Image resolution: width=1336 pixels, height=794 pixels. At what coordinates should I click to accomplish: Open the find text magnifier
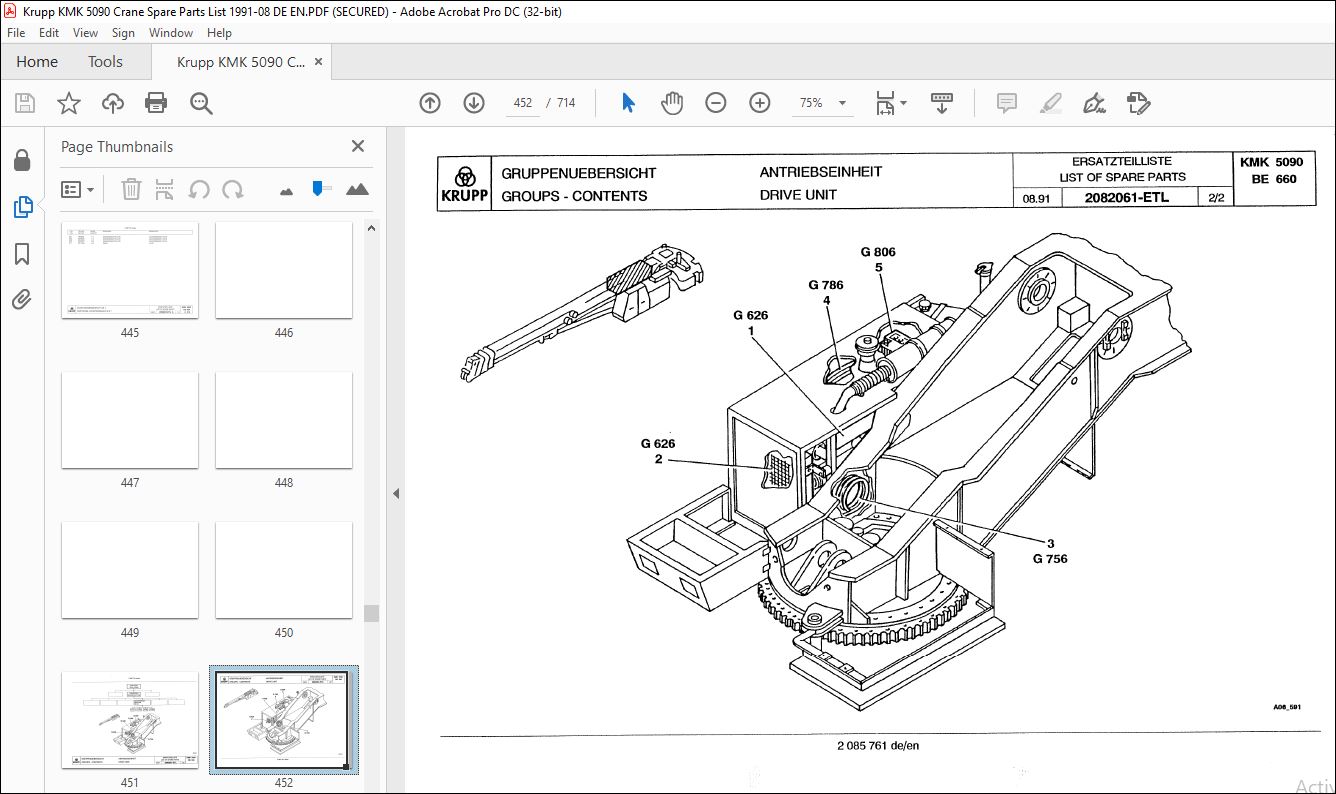[201, 102]
